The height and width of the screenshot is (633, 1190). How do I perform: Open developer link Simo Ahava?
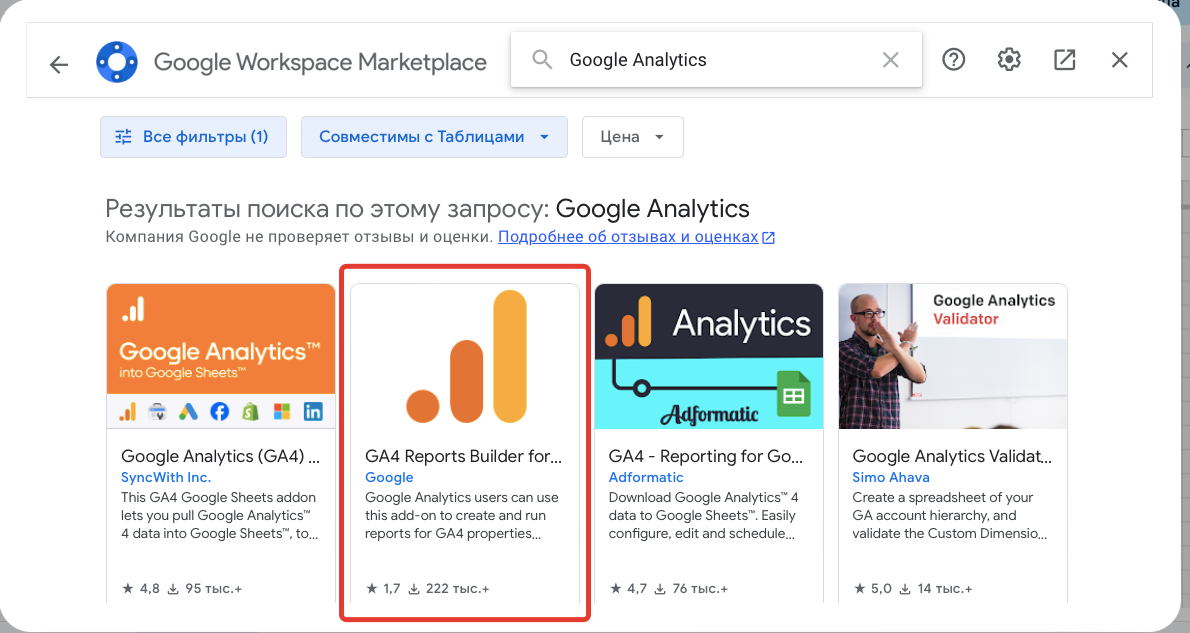pos(890,477)
